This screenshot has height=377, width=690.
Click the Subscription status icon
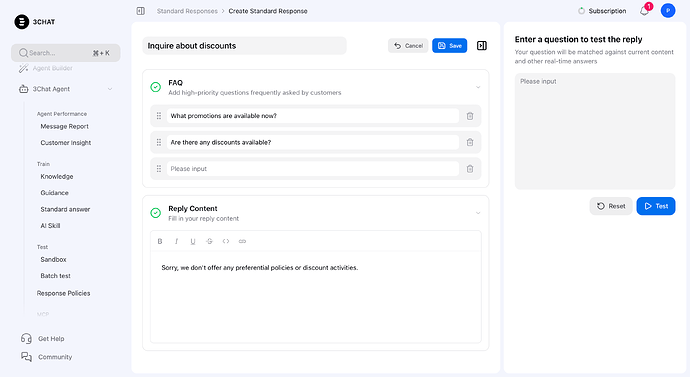coord(581,11)
